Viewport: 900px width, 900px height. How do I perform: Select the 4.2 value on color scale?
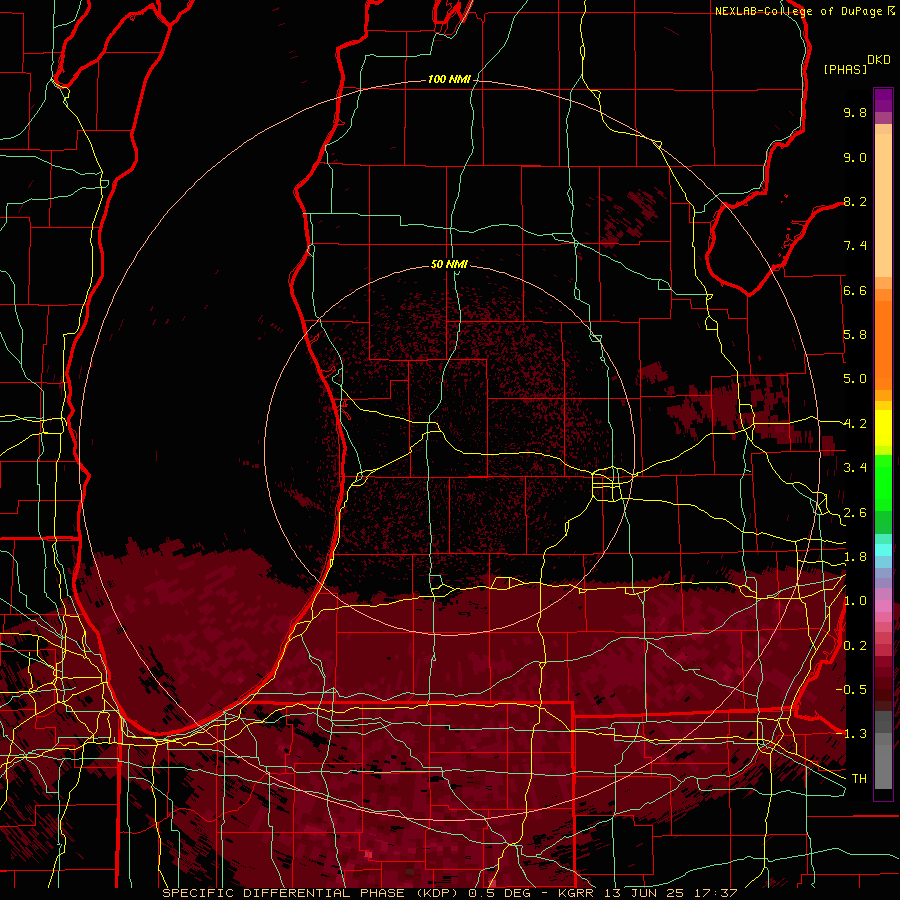855,424
